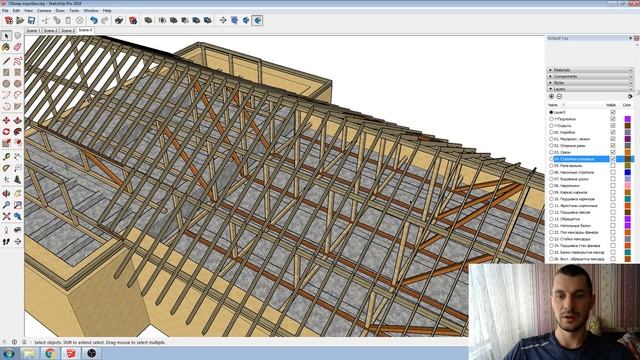Open OBS from the taskbar

pyautogui.click(x=91, y=353)
